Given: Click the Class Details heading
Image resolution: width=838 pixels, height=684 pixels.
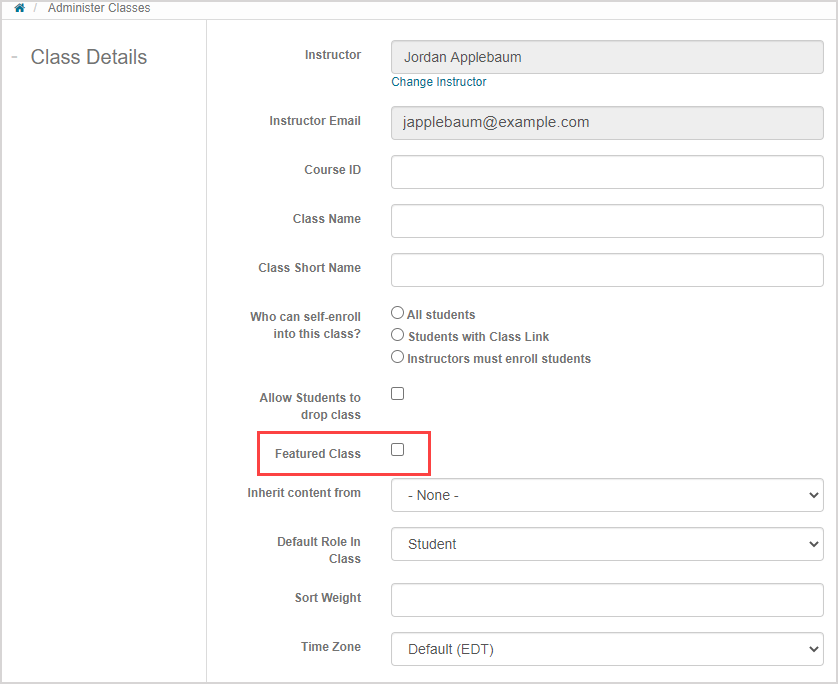Looking at the screenshot, I should point(89,57).
